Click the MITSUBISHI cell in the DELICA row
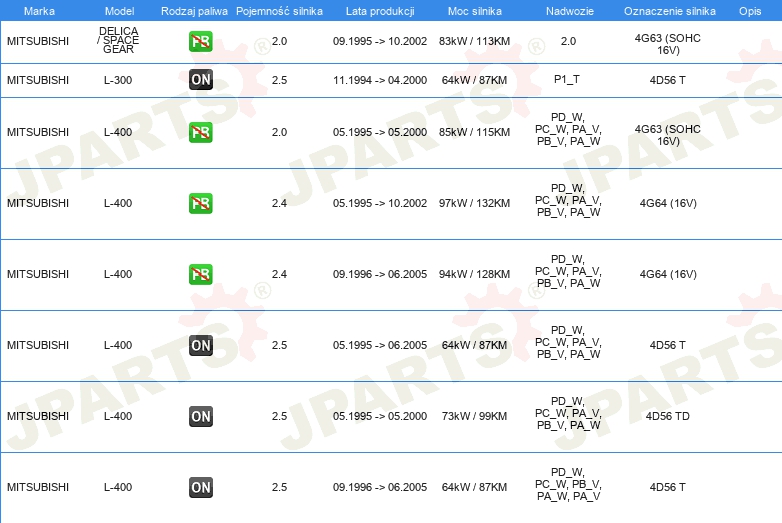This screenshot has width=782, height=523. coord(38,41)
